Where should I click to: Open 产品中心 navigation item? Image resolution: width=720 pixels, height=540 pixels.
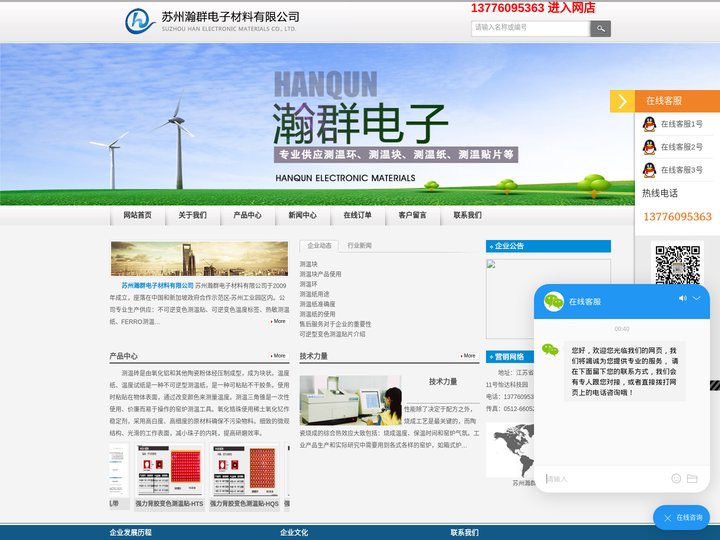pyautogui.click(x=248, y=215)
